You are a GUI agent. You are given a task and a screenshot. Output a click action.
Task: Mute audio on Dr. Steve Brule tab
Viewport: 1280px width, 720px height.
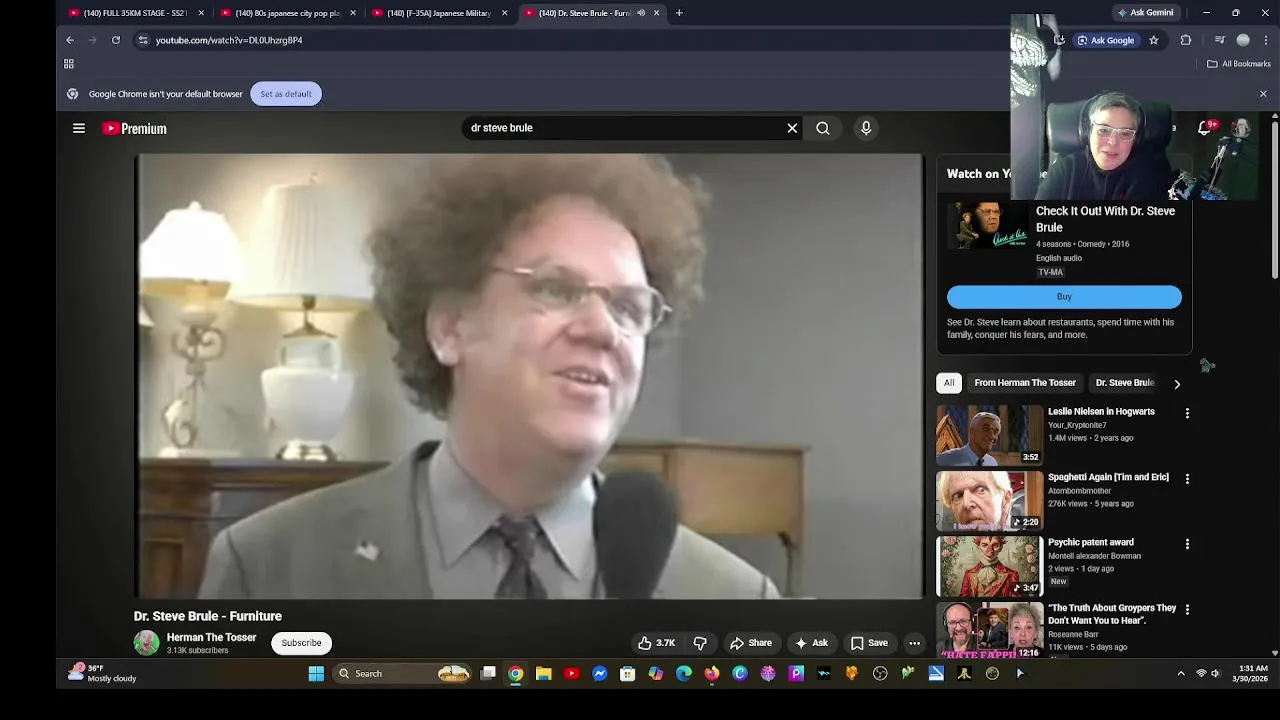coord(641,13)
